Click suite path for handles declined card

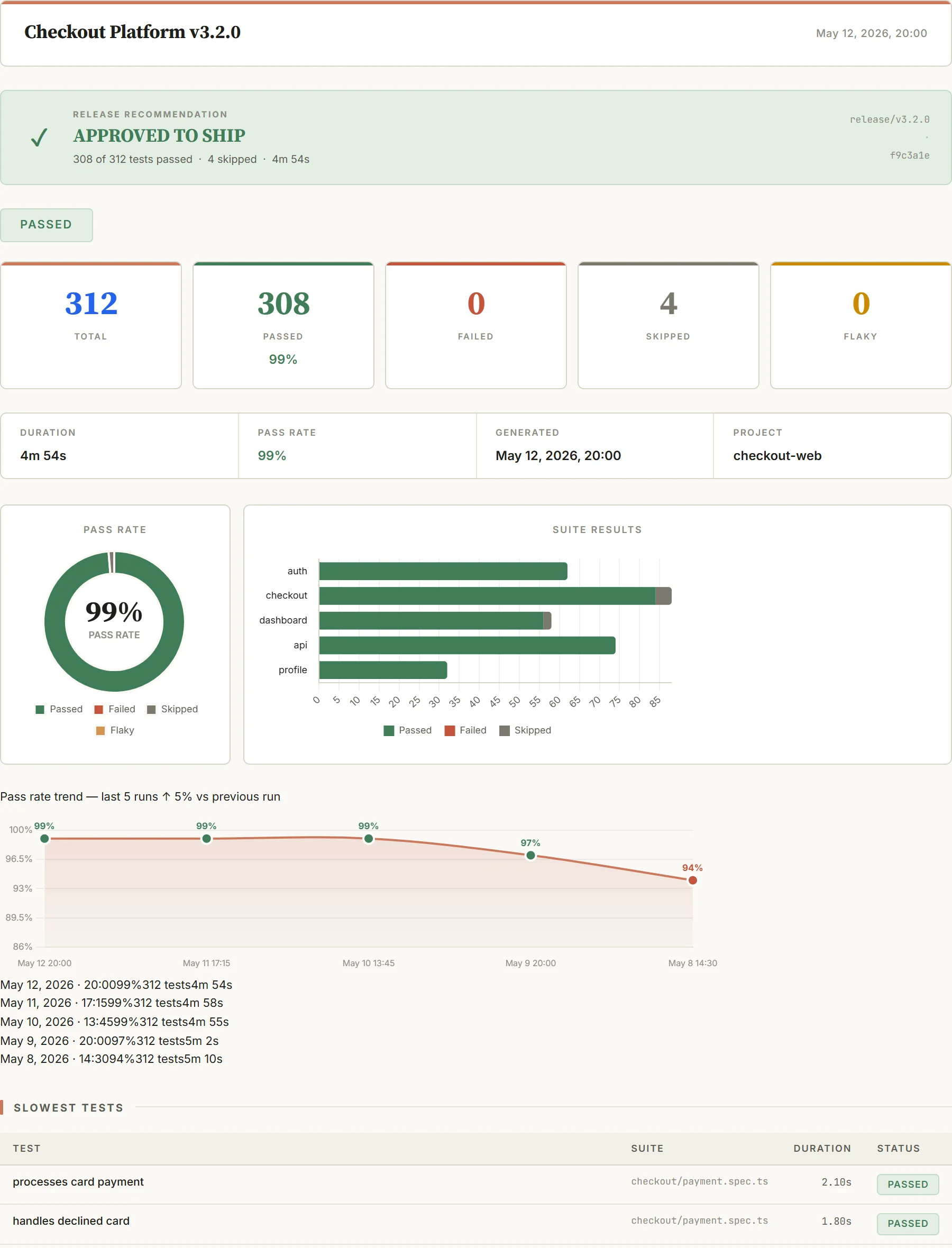(699, 1221)
